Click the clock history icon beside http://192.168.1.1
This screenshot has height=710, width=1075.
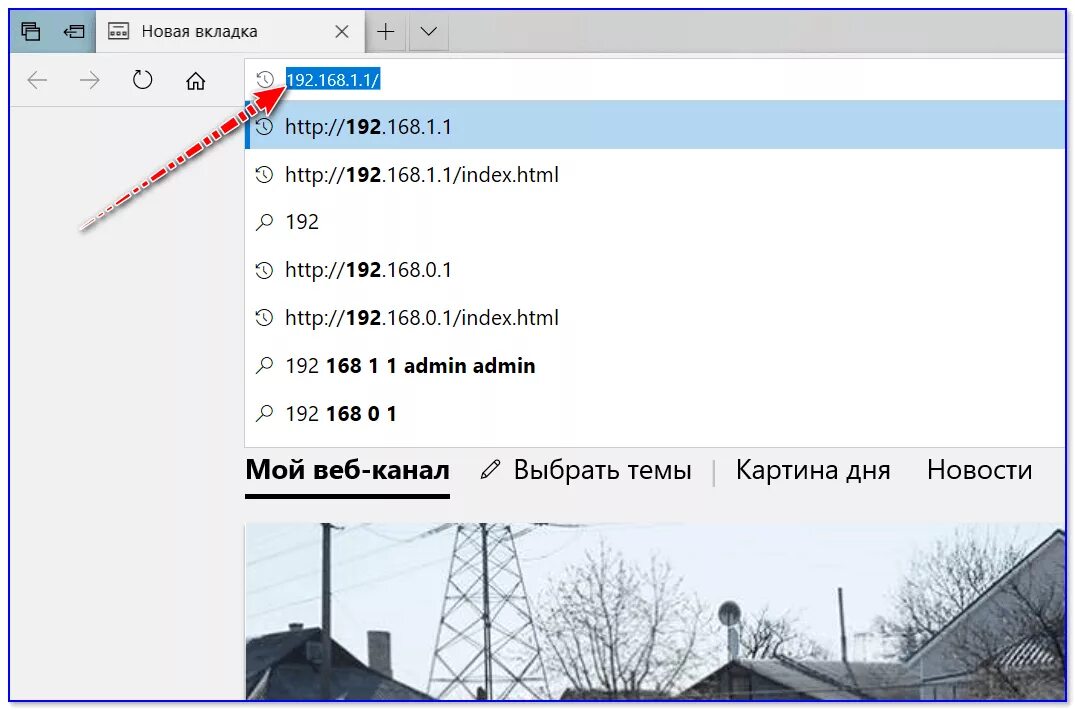(x=264, y=127)
